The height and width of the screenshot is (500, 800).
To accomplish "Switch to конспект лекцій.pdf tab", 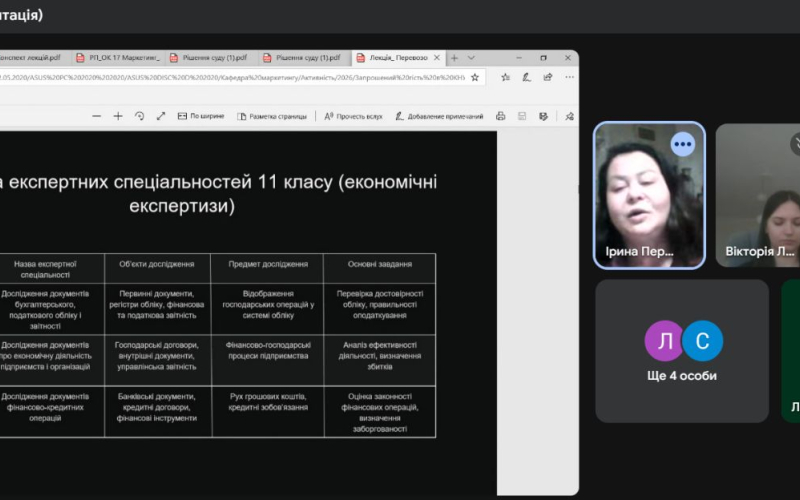I will point(34,58).
